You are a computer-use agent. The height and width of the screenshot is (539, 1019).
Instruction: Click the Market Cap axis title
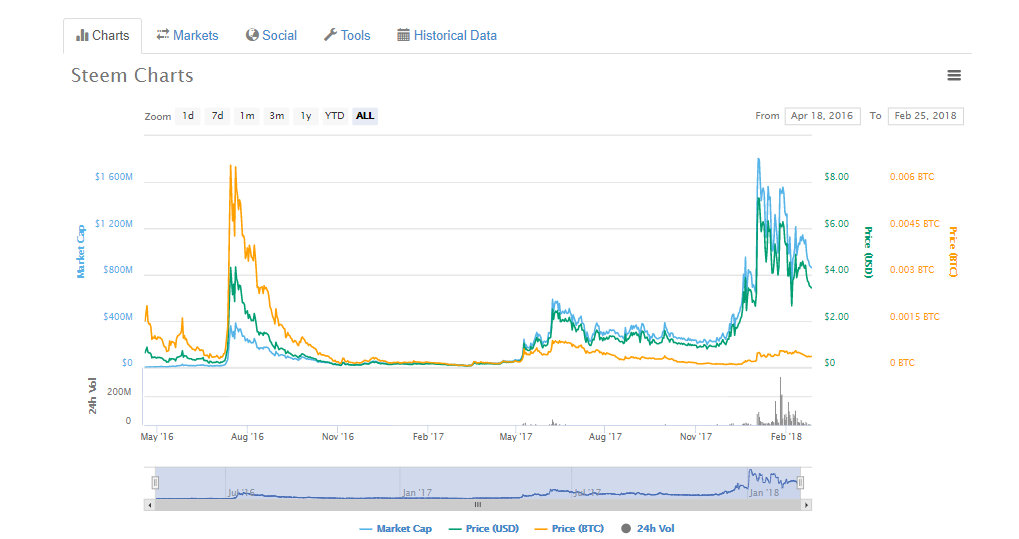click(x=81, y=252)
